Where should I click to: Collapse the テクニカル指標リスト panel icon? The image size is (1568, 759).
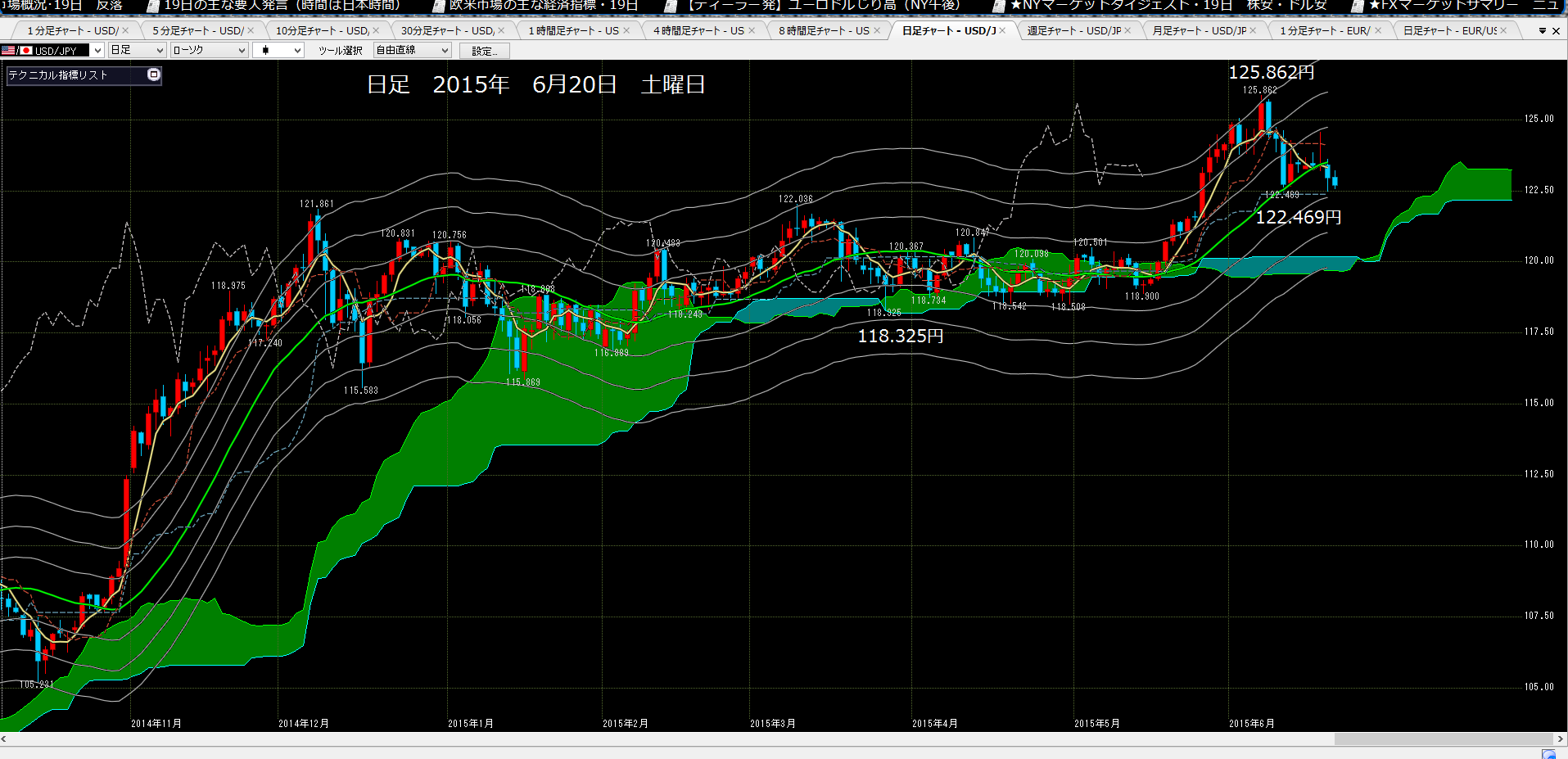(153, 75)
